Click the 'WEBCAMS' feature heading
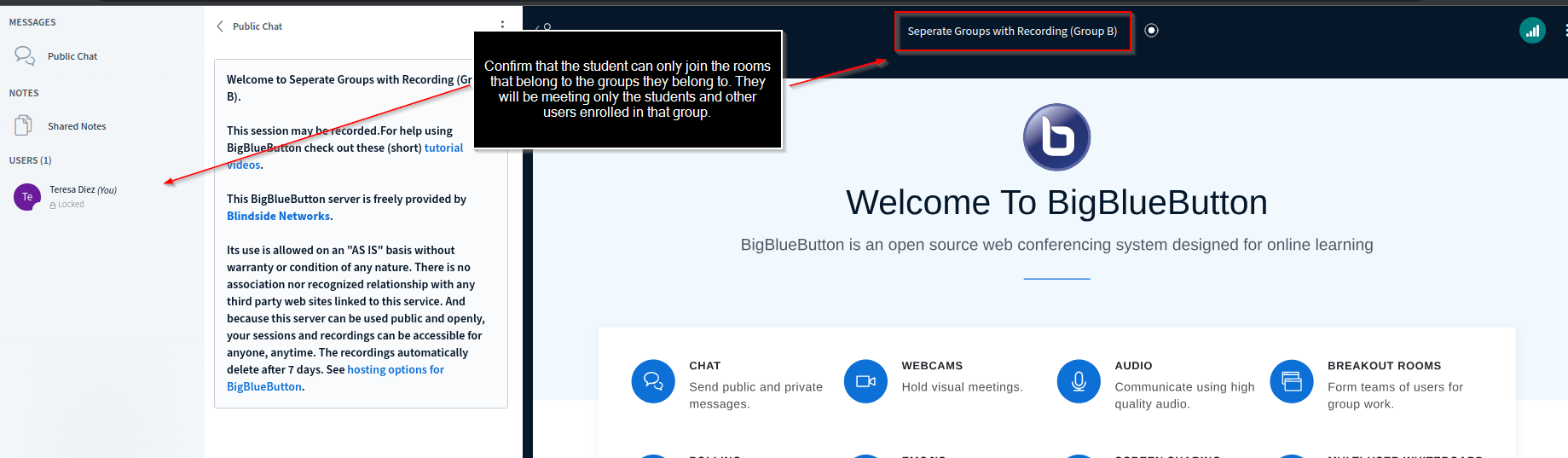Viewport: 1568px width, 458px height. click(x=932, y=365)
